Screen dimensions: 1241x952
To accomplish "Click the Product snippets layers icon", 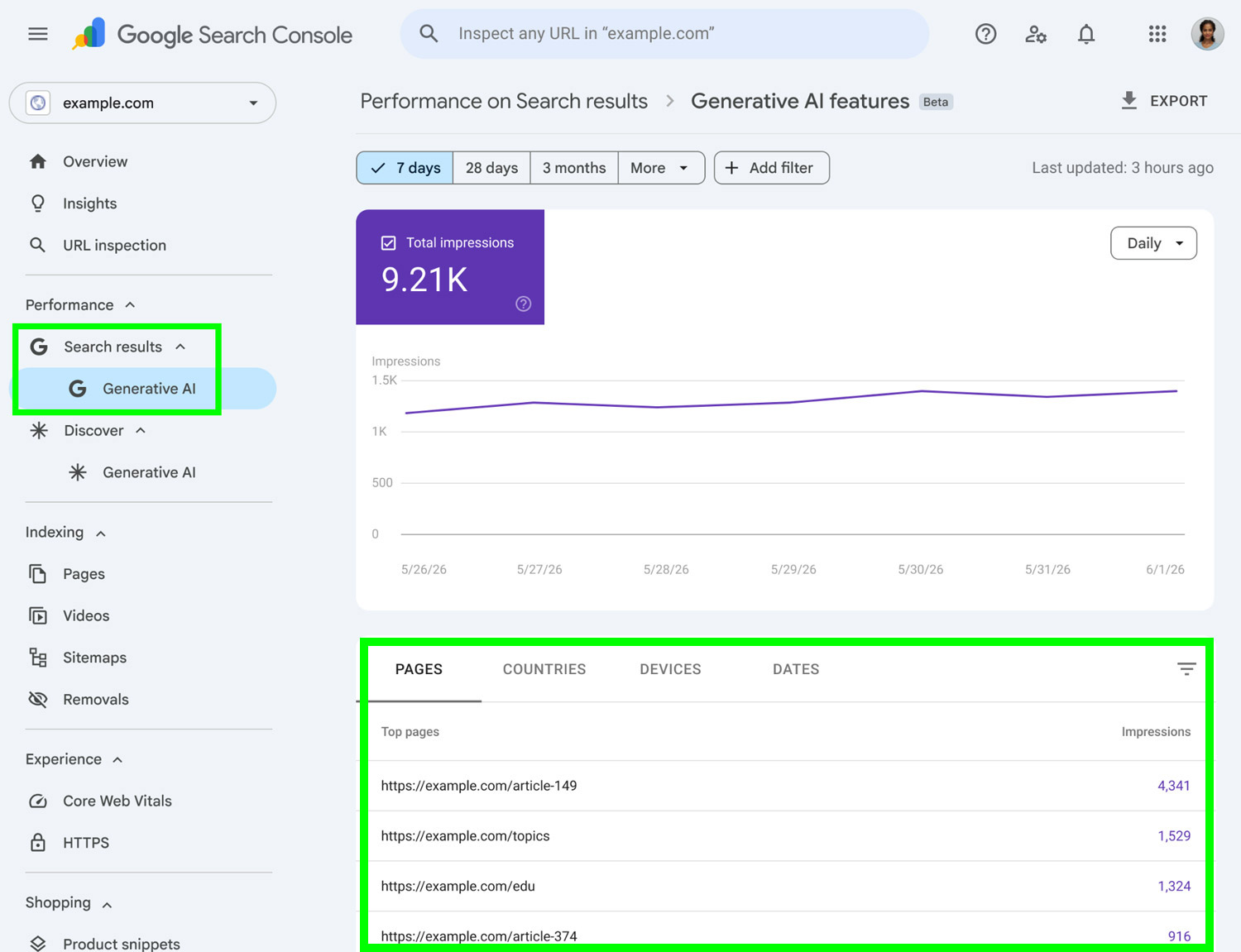I will pos(38,943).
